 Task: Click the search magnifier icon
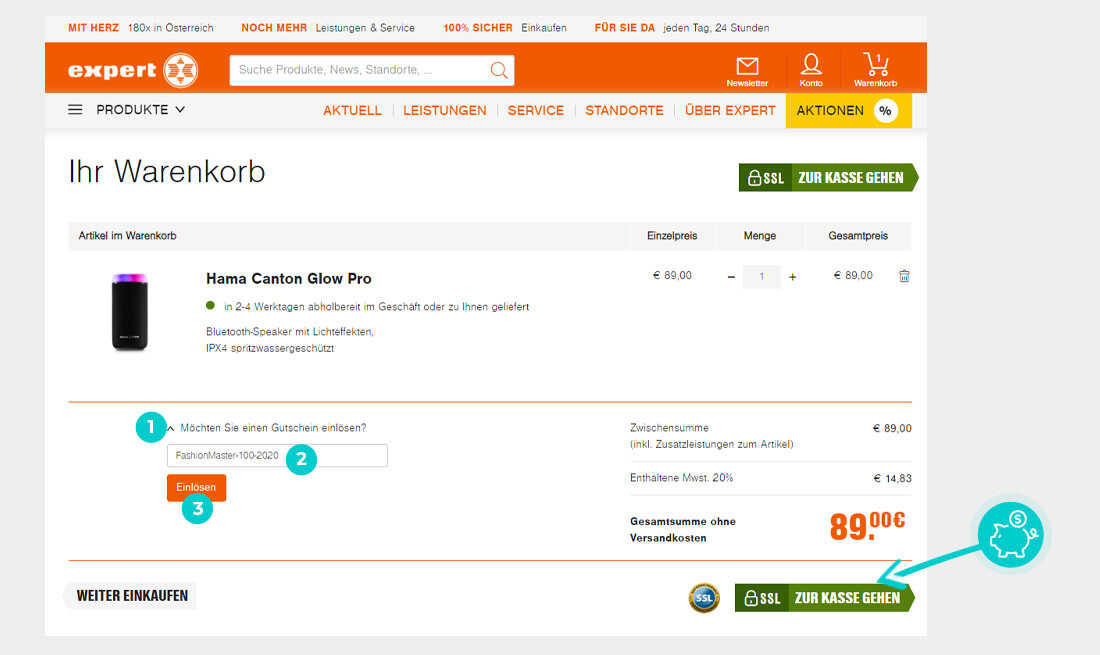[499, 70]
